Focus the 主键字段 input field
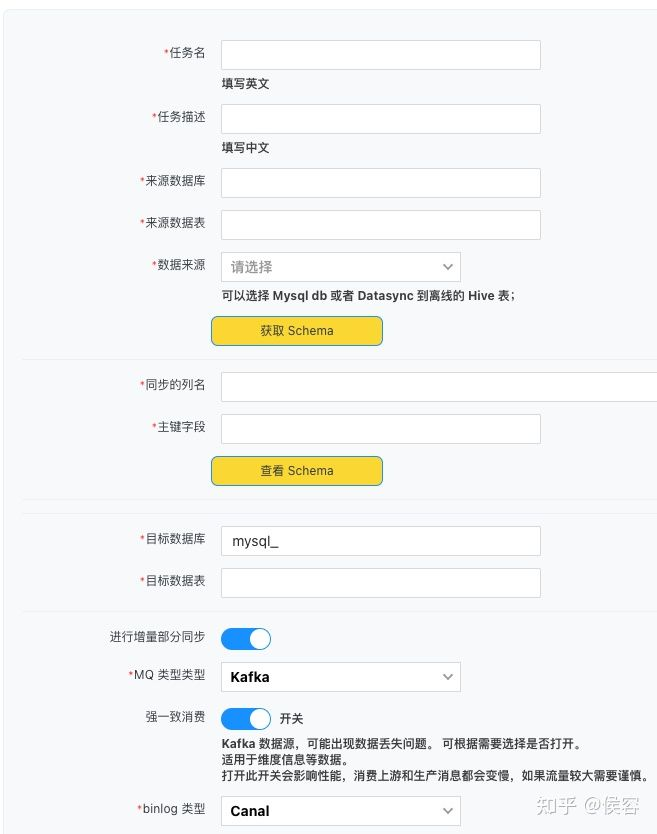 (x=381, y=429)
